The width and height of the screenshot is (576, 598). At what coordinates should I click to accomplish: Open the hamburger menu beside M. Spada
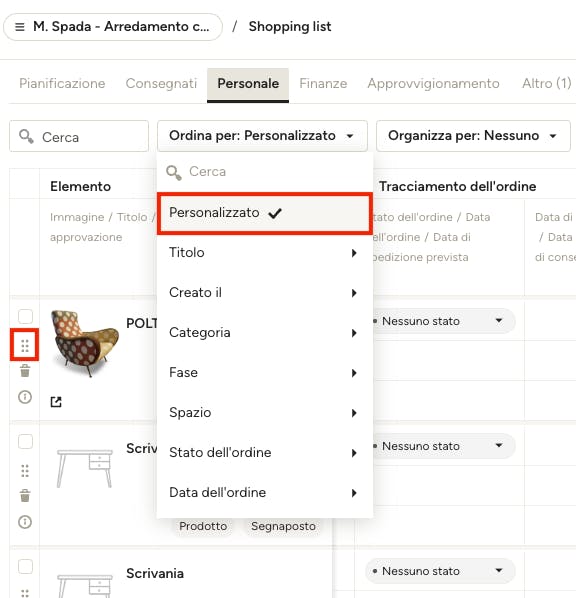tap(19, 27)
